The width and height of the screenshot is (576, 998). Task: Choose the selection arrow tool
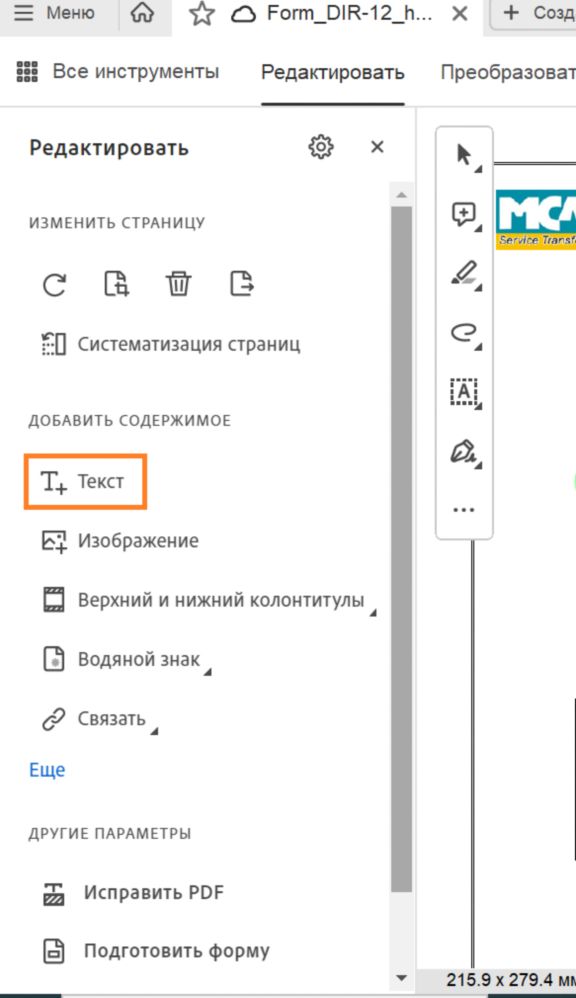(464, 155)
